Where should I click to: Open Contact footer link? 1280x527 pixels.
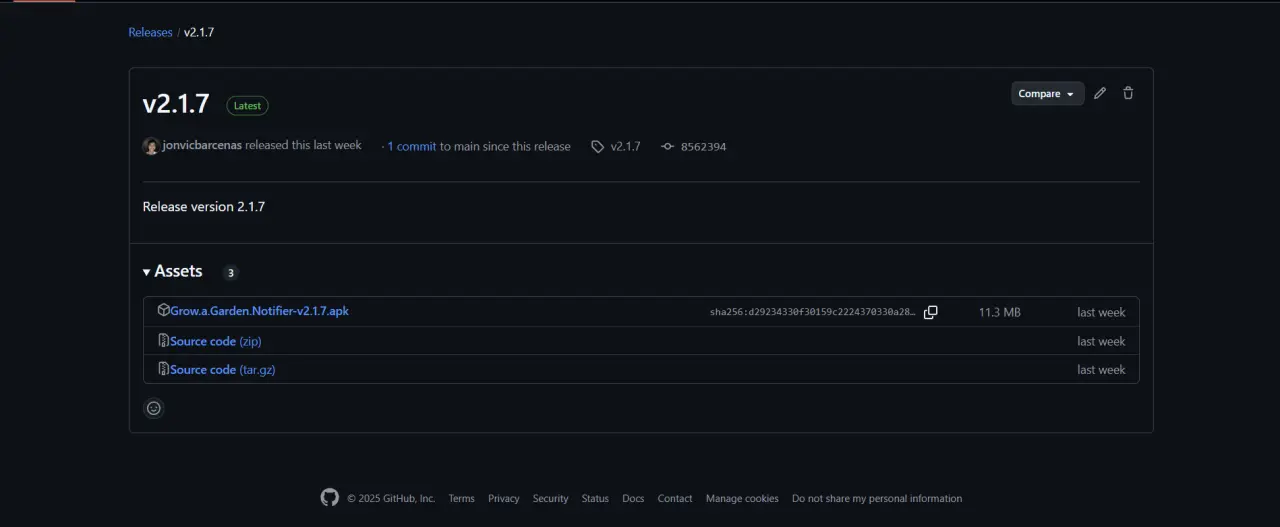tap(675, 498)
